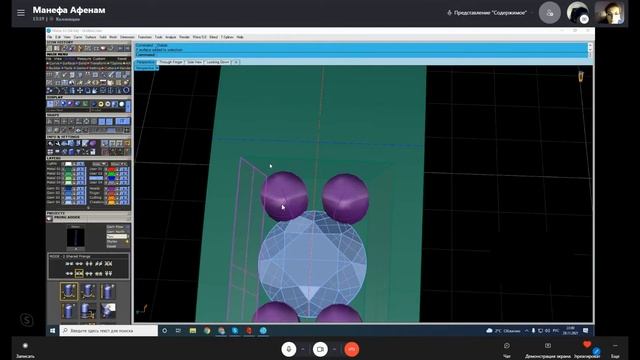Choose the highlighted shared prong arrangement icon
The image size is (640, 360).
pyautogui.click(x=79, y=273)
